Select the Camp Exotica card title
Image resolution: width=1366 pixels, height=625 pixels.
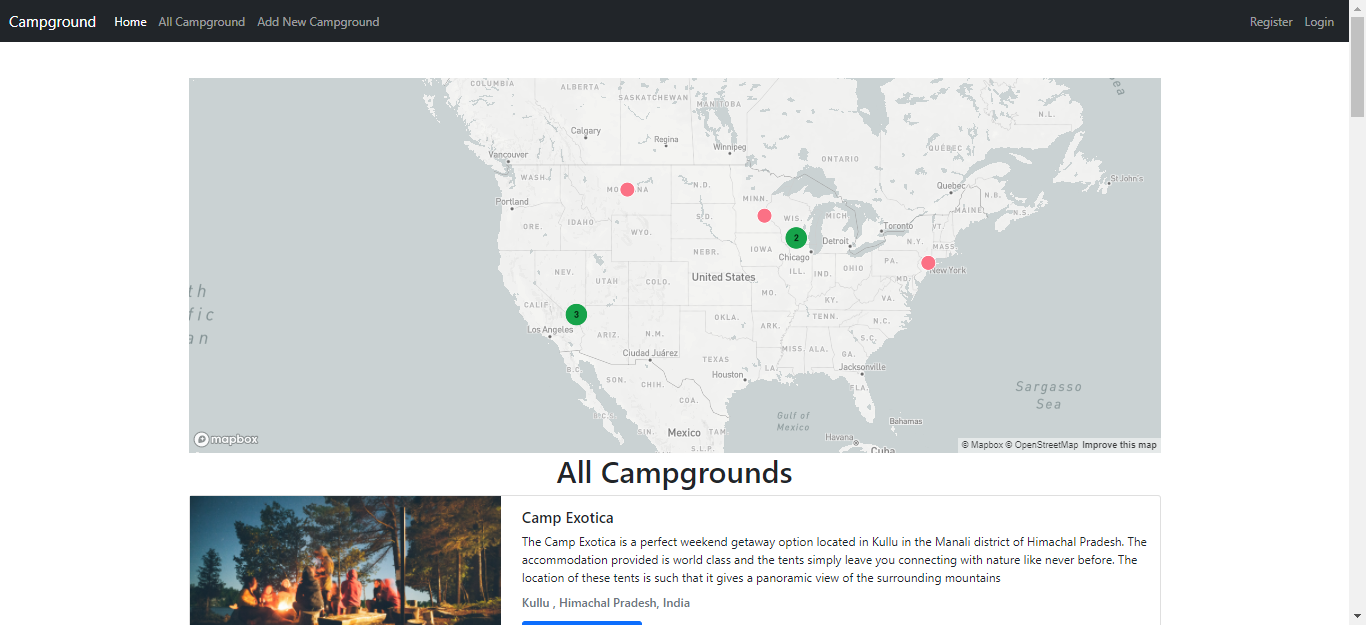(x=567, y=518)
